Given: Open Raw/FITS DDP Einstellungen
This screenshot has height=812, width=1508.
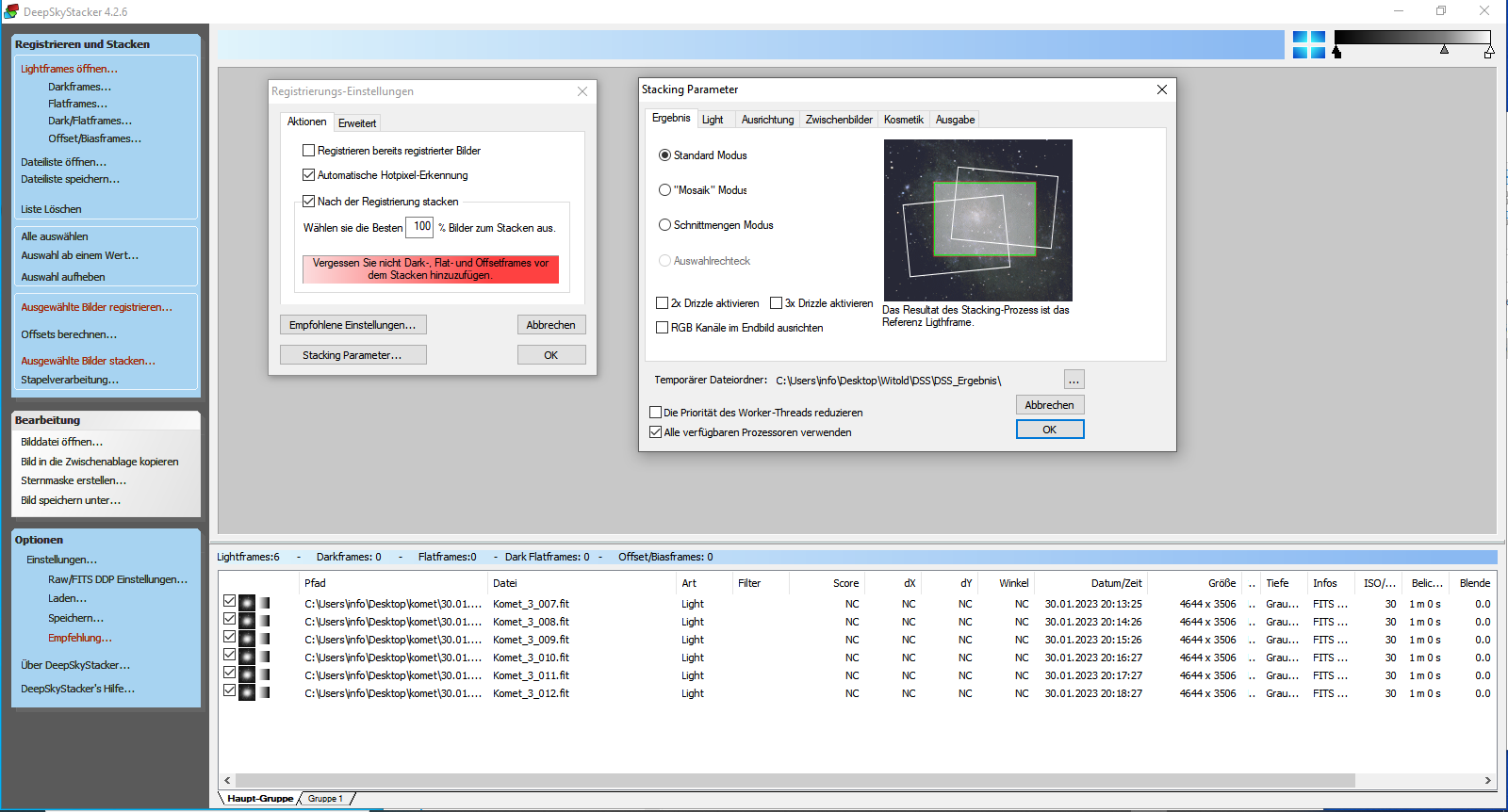Looking at the screenshot, I should click(118, 579).
